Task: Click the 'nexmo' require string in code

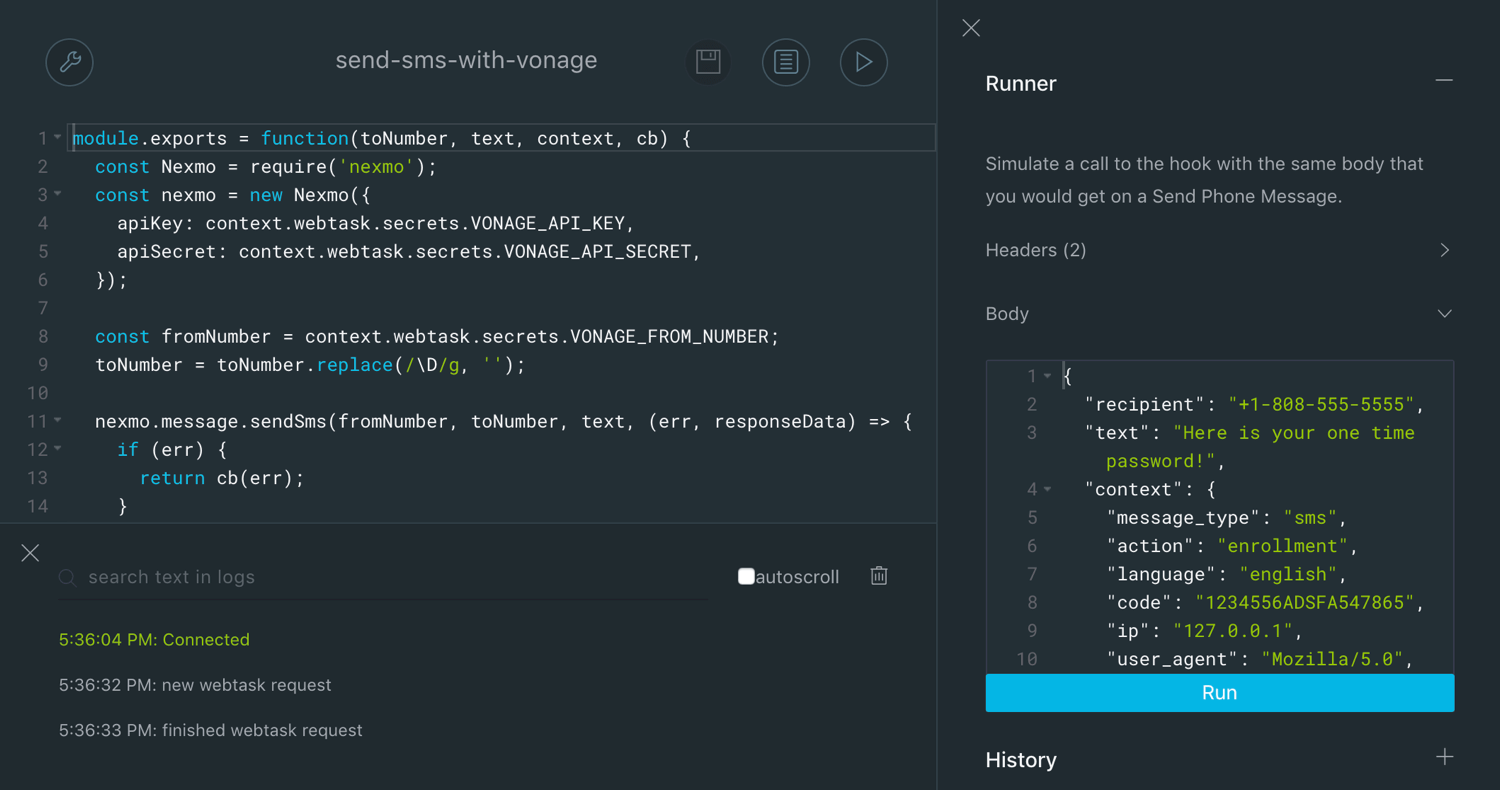Action: (378, 166)
